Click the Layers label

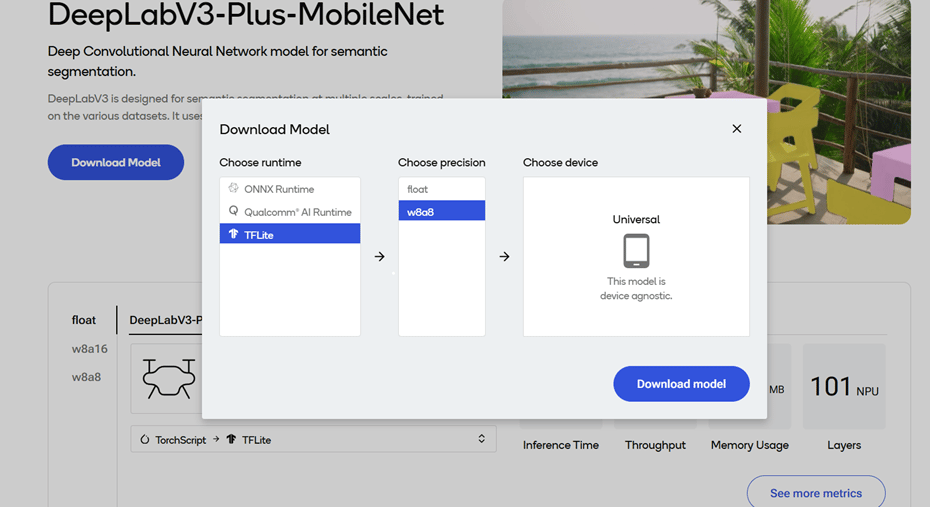click(844, 445)
